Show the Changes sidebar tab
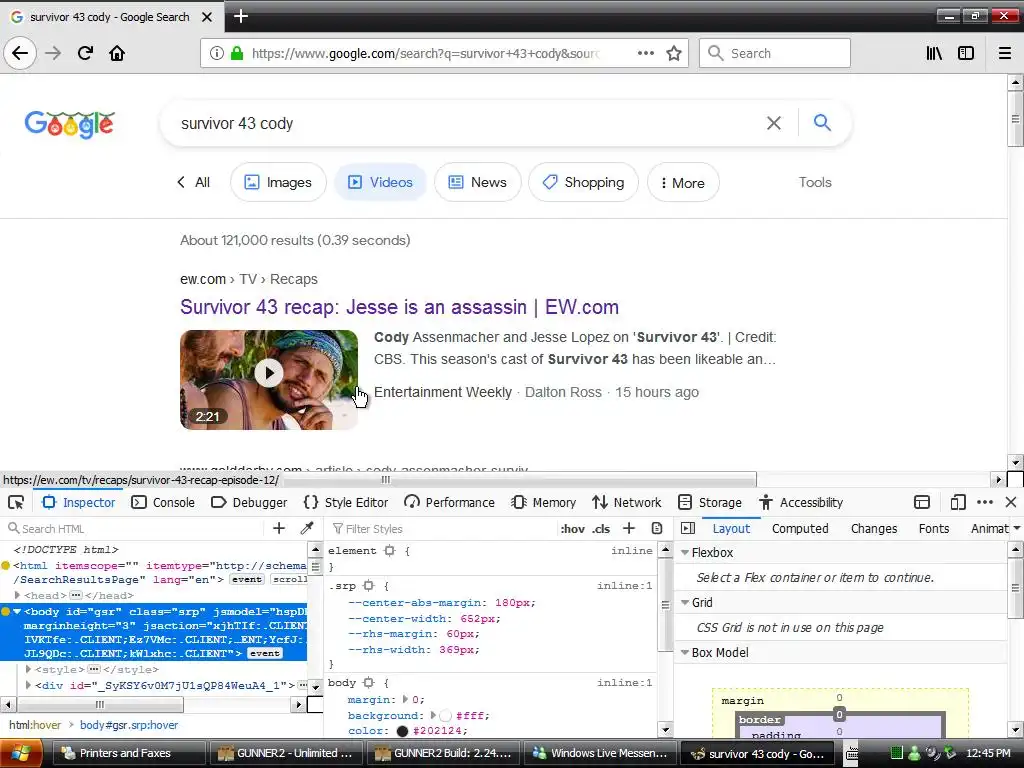Screen dimensions: 1024x768 (874, 528)
